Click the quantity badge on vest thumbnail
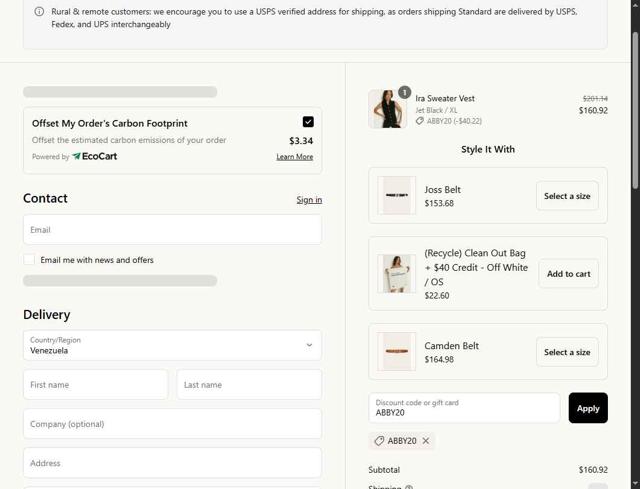640x489 pixels. pyautogui.click(x=404, y=92)
